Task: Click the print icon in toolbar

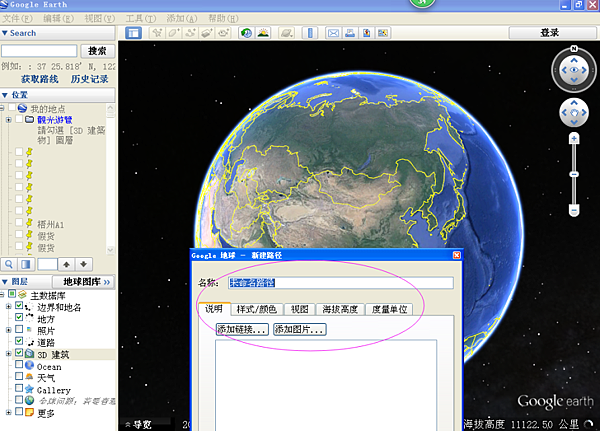Action: 350,33
